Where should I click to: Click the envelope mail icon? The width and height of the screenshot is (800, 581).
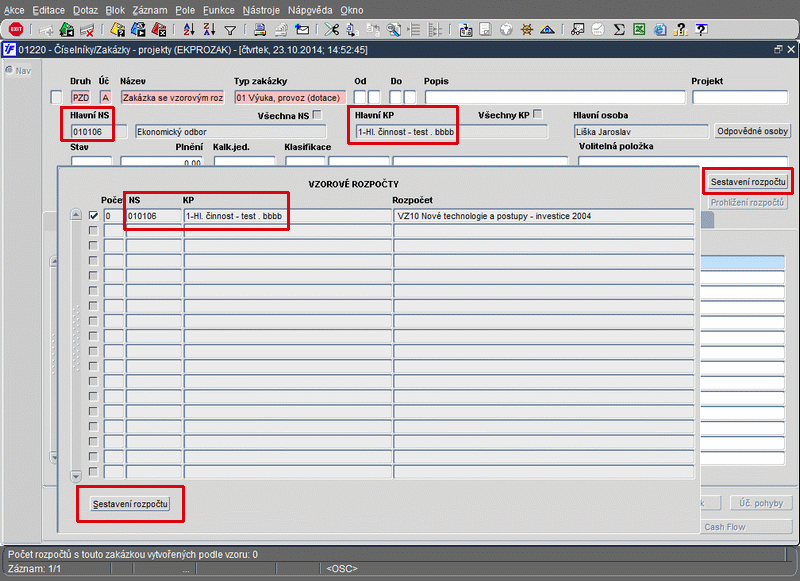(x=302, y=30)
